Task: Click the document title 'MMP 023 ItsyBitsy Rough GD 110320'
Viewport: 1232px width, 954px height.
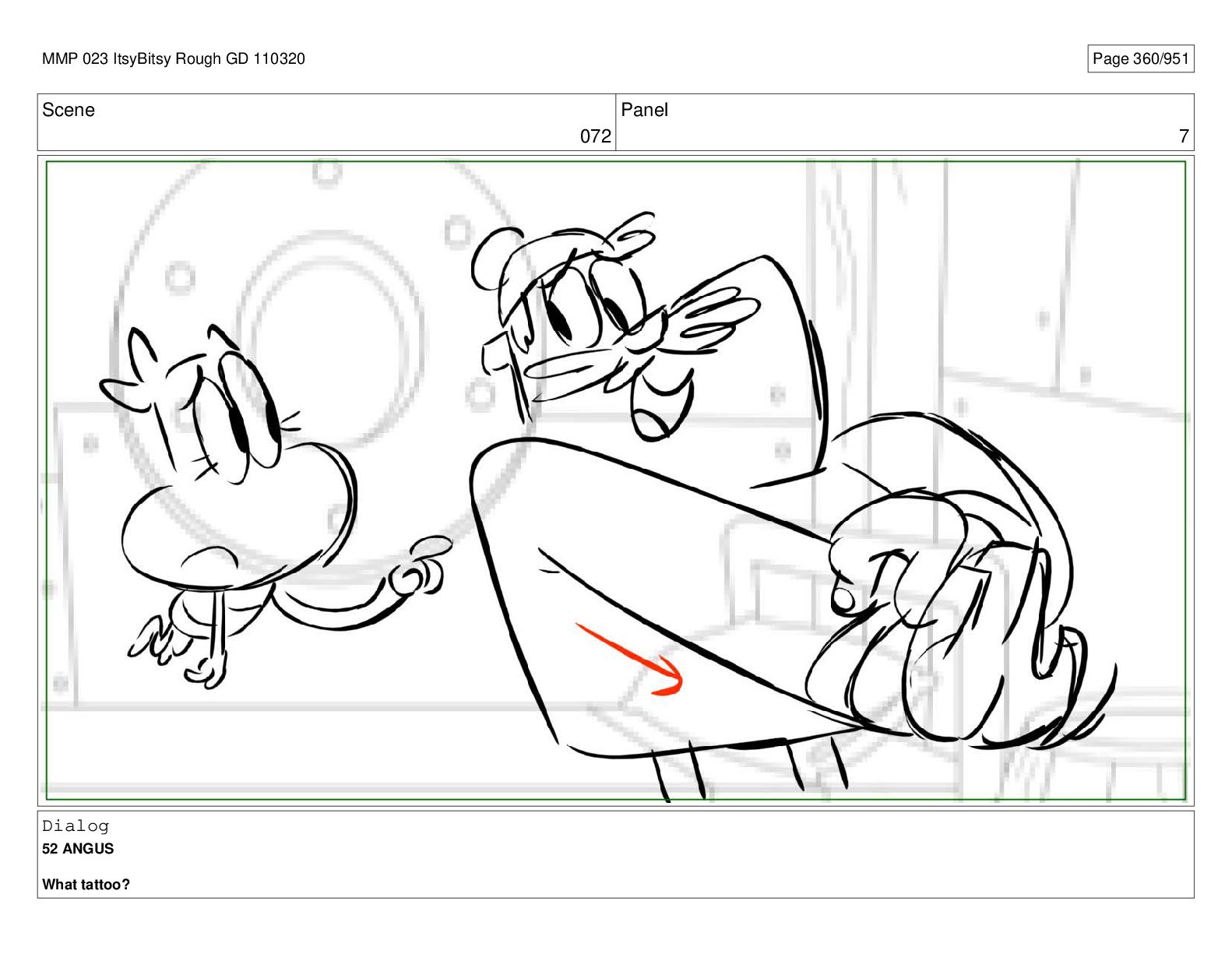Action: (x=174, y=59)
